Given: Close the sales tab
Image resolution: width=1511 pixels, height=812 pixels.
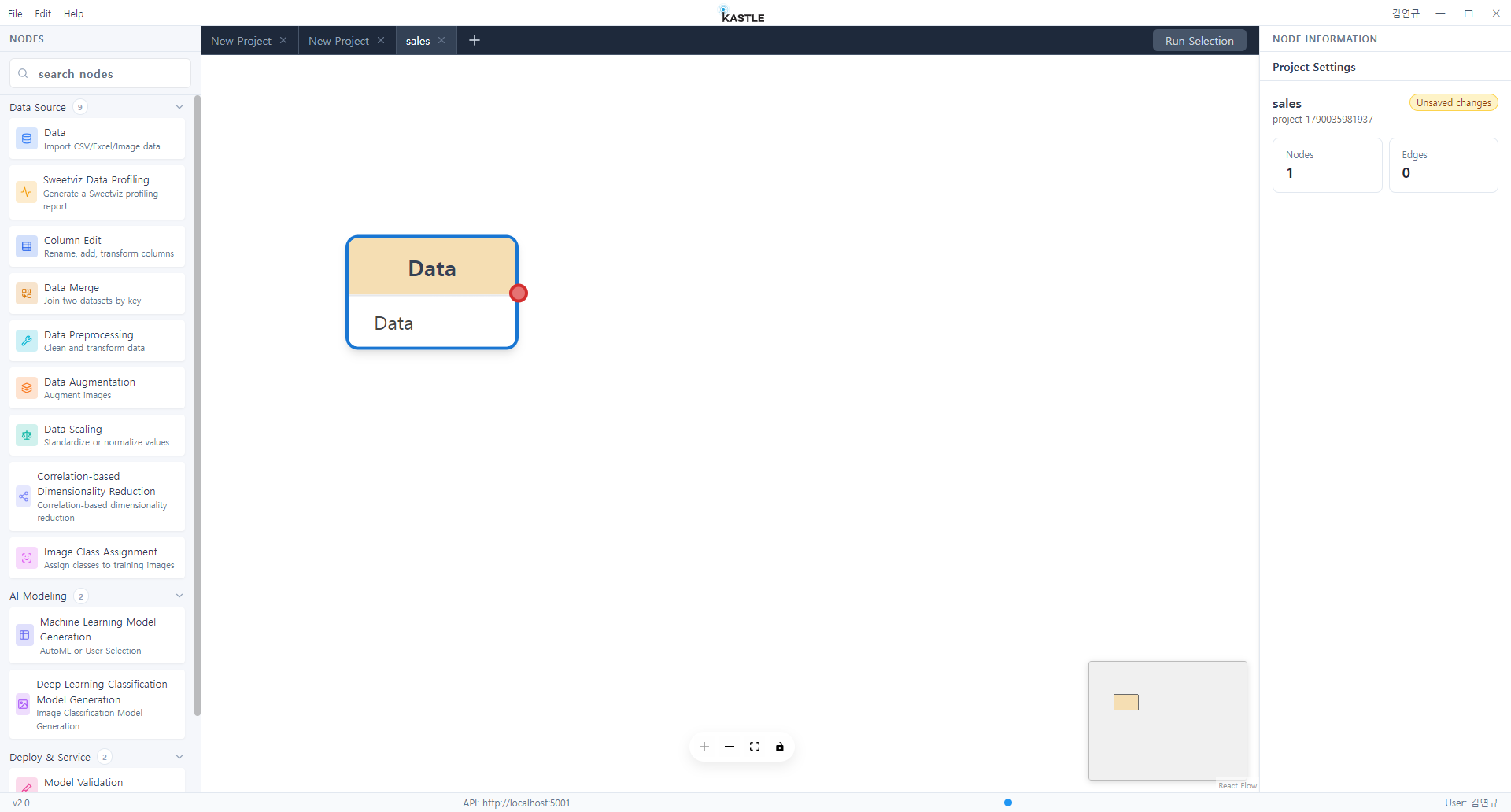Looking at the screenshot, I should pos(441,40).
